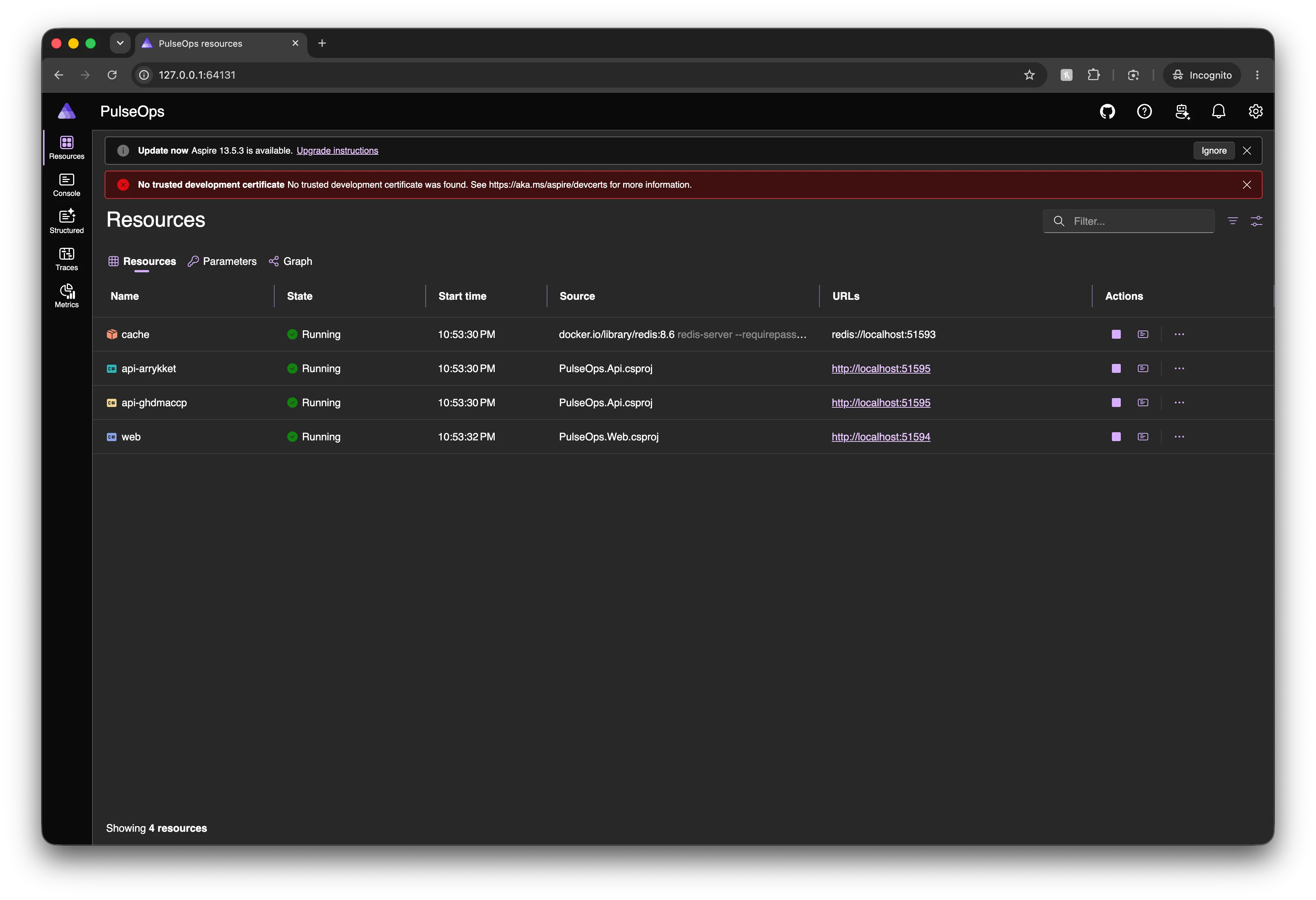
Task: Open a new browser tab
Action: 322,43
